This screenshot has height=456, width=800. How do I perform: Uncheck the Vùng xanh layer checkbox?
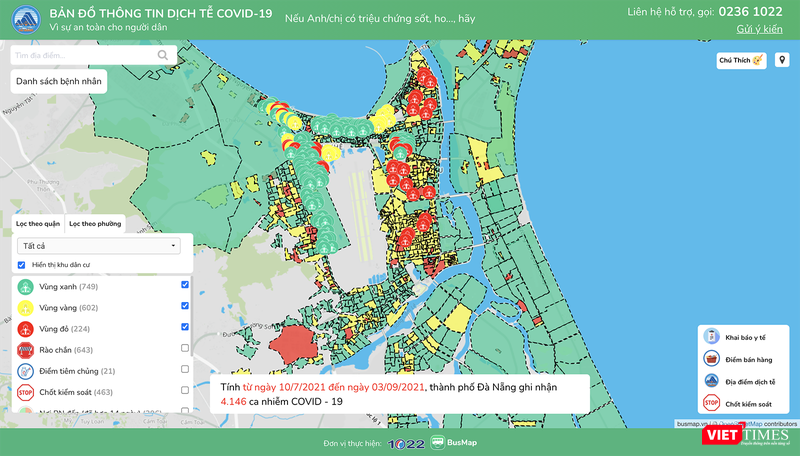(x=185, y=286)
